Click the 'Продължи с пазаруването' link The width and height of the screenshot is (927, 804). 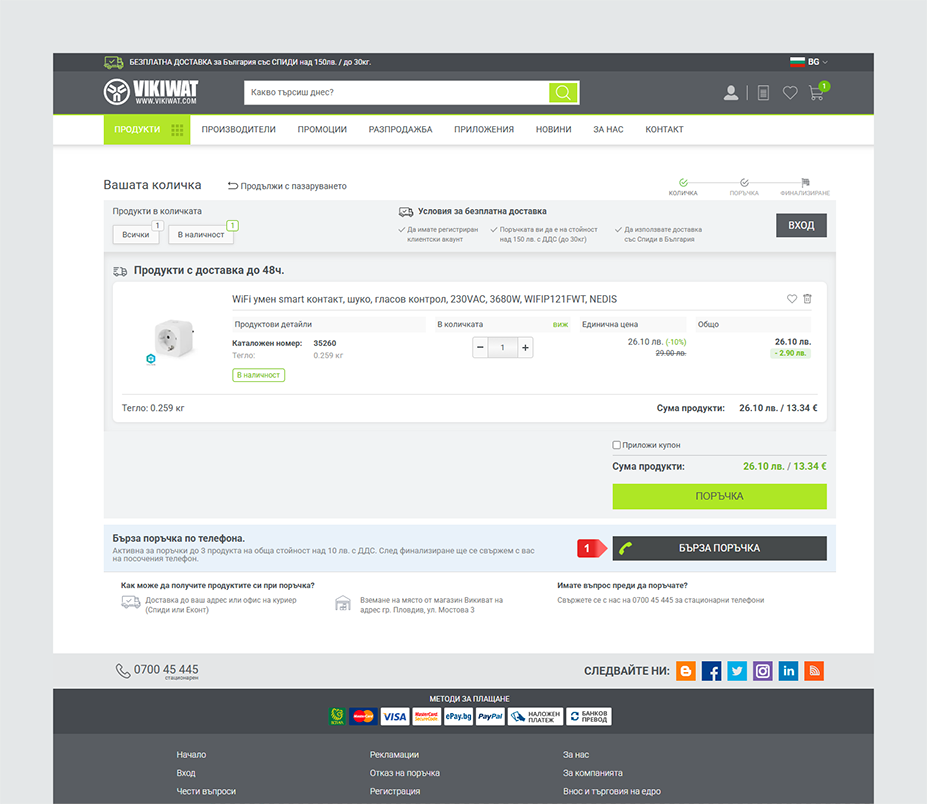point(287,186)
